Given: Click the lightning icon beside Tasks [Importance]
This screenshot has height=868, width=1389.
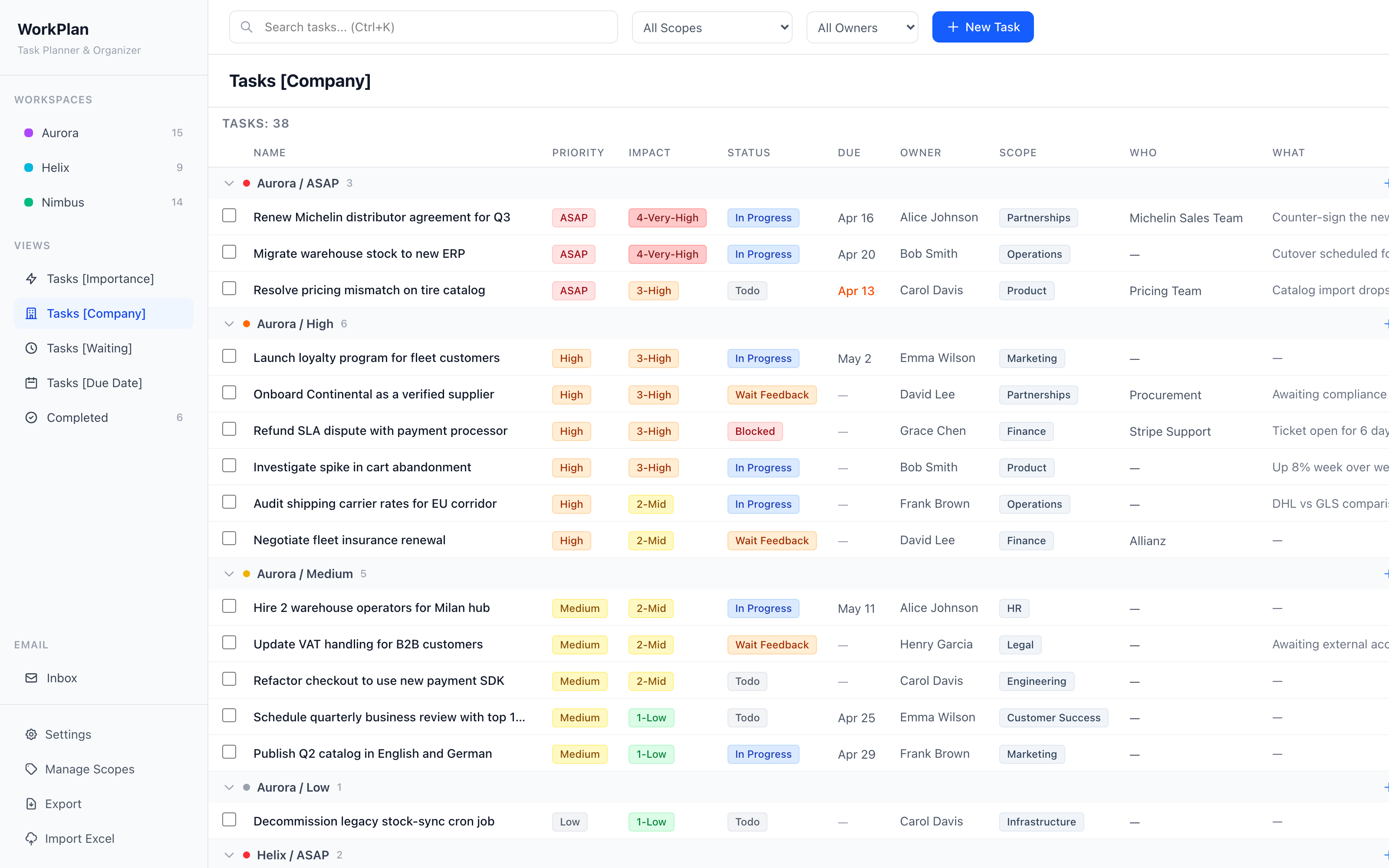Looking at the screenshot, I should [x=32, y=279].
